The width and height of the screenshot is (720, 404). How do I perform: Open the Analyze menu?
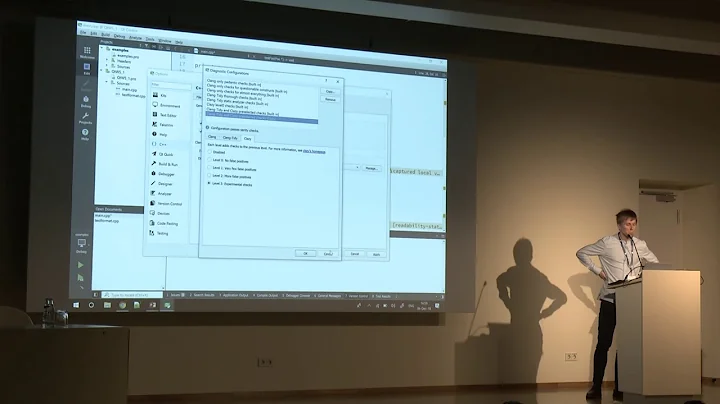[x=135, y=38]
